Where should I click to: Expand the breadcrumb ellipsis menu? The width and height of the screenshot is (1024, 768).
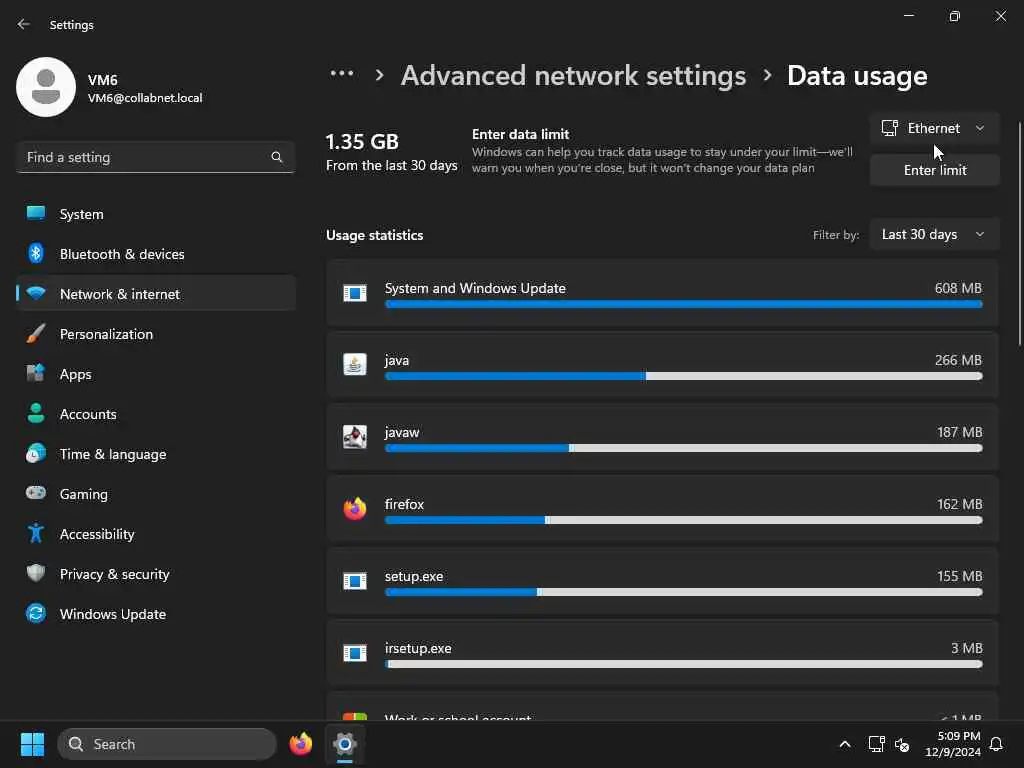[x=342, y=75]
